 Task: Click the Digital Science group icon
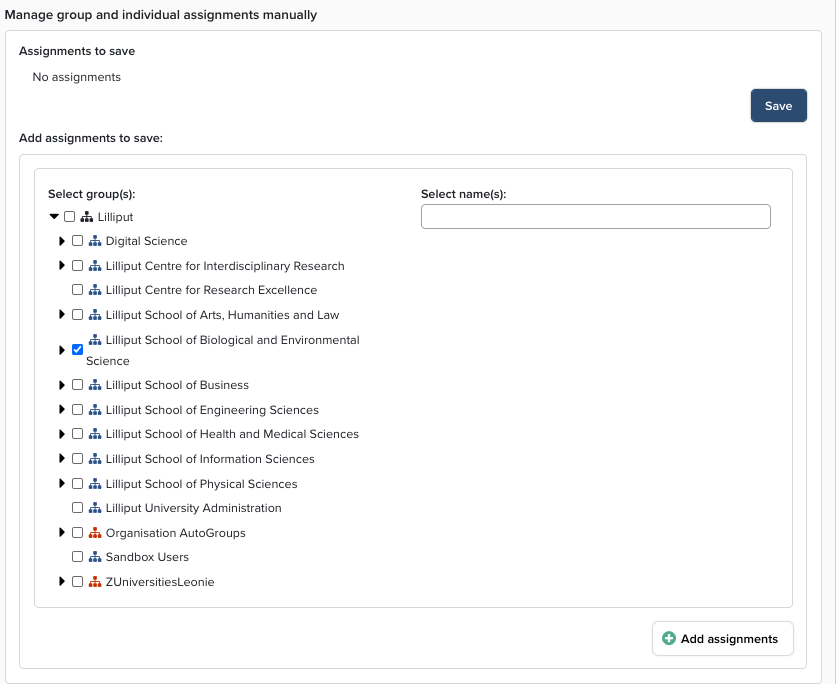click(x=95, y=241)
